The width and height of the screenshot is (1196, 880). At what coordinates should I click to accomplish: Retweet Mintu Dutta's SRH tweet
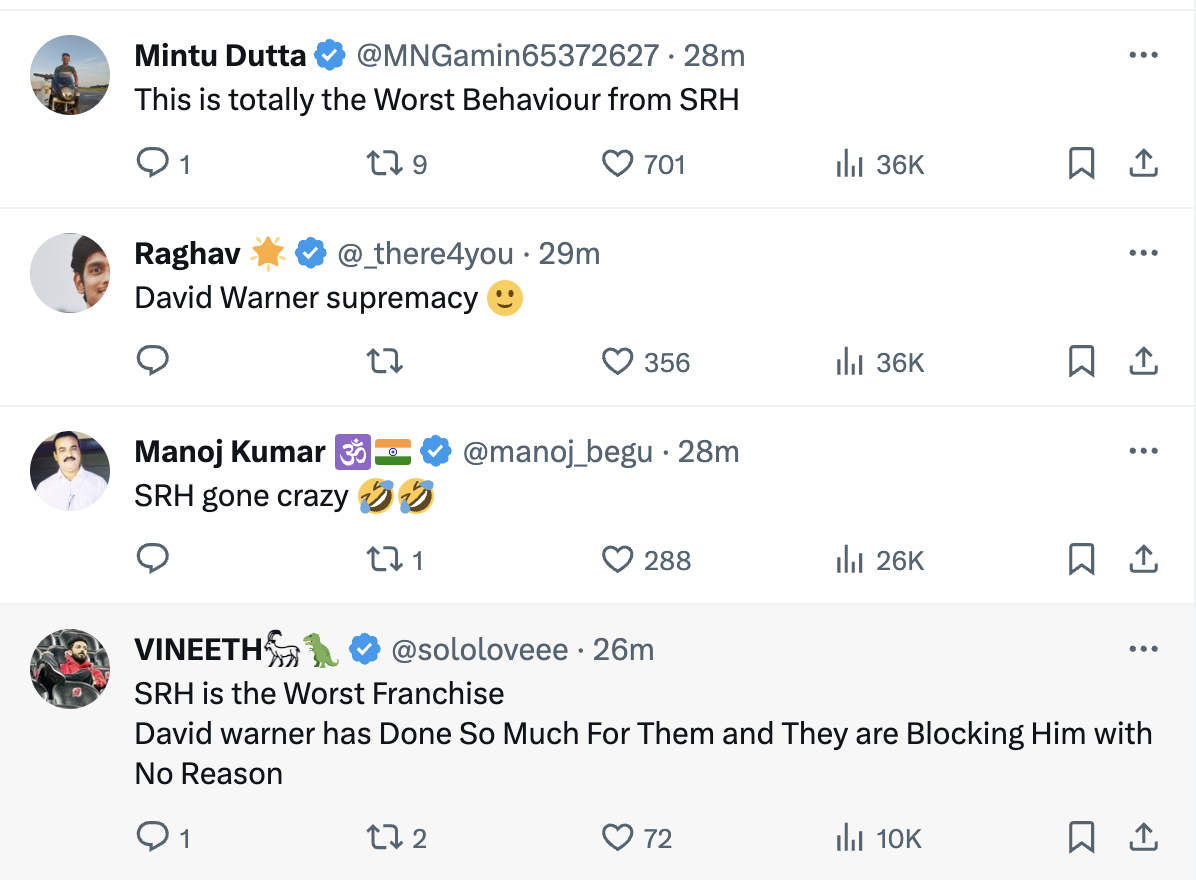[385, 163]
